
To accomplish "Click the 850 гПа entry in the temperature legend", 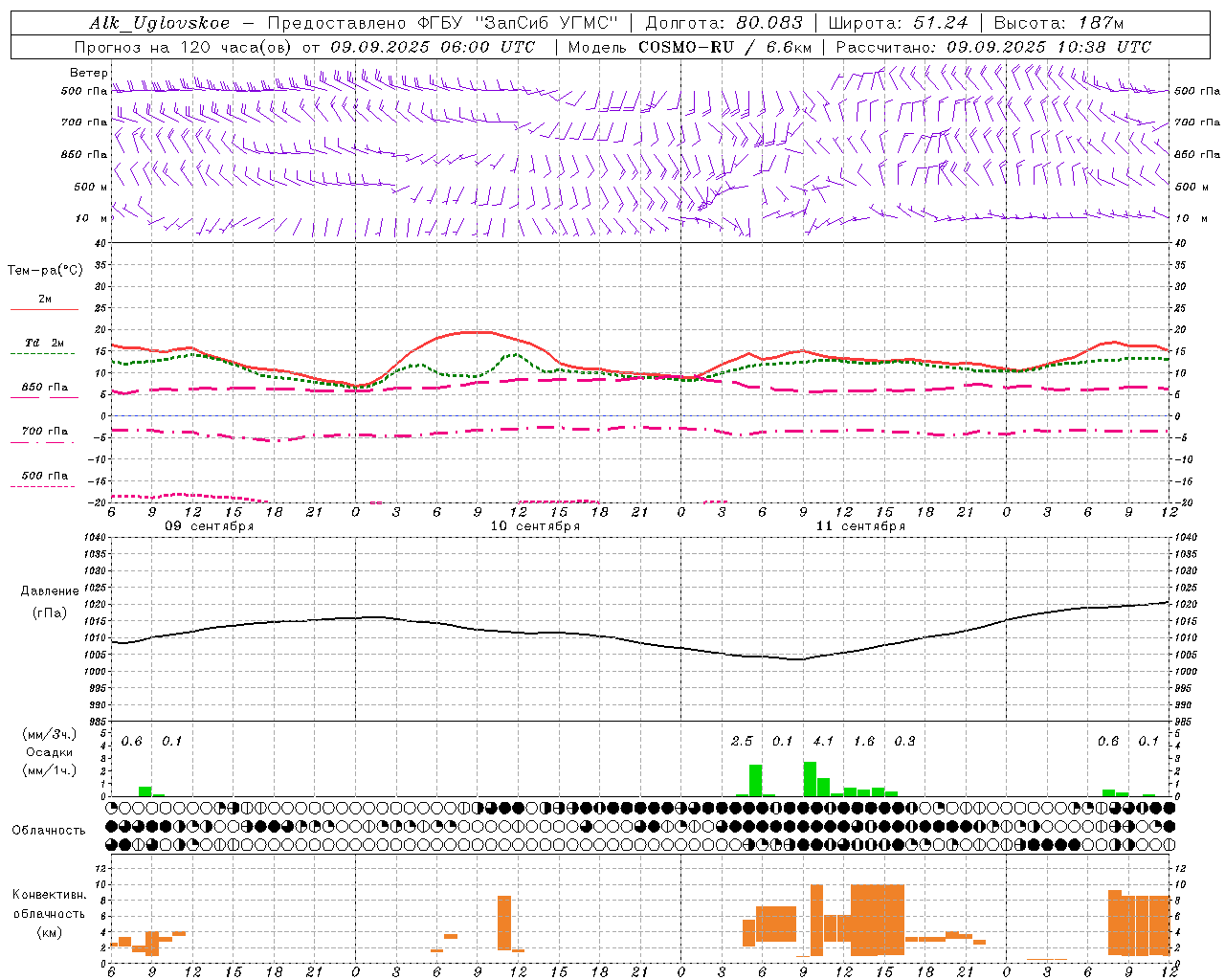I will point(45,388).
